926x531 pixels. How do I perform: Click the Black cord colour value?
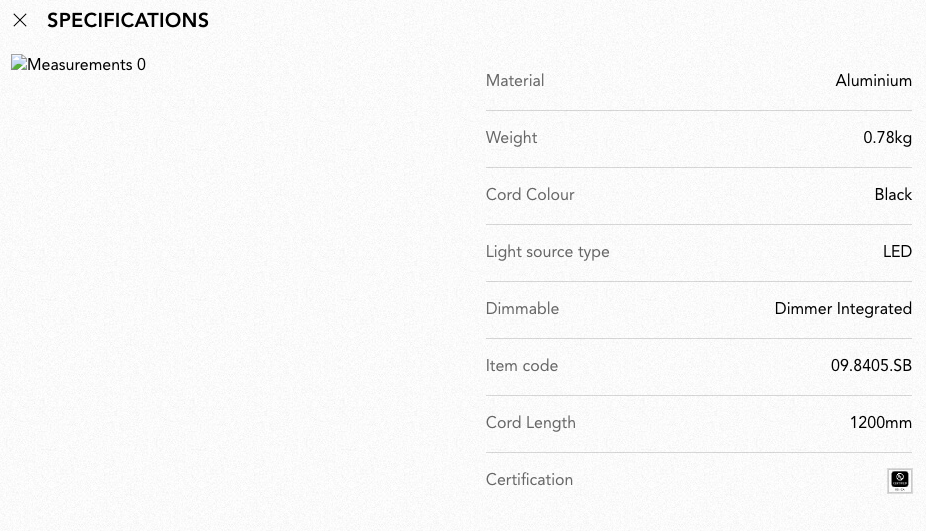pyautogui.click(x=893, y=195)
